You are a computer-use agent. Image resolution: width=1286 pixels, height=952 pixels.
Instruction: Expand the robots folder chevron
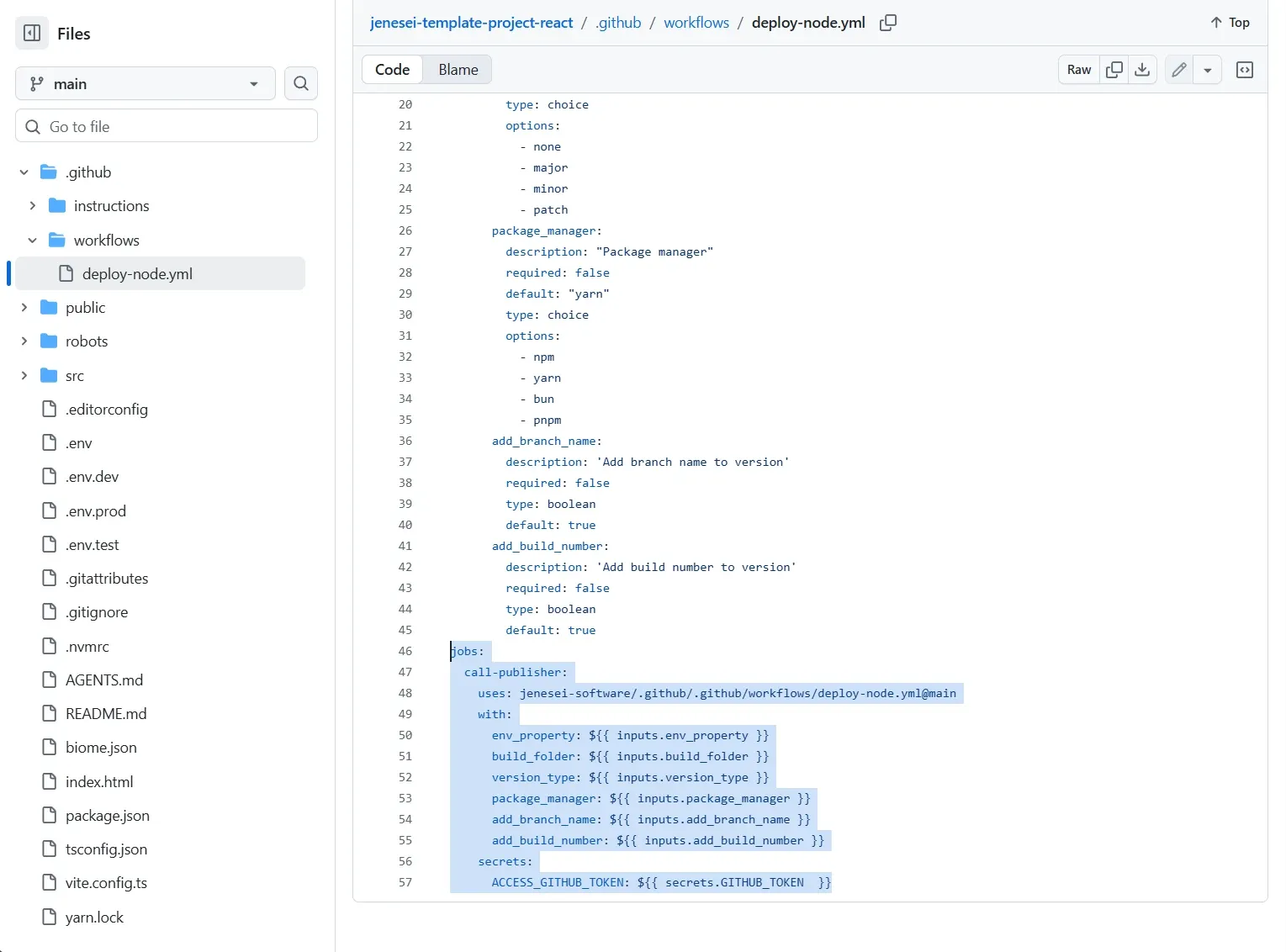pos(24,341)
